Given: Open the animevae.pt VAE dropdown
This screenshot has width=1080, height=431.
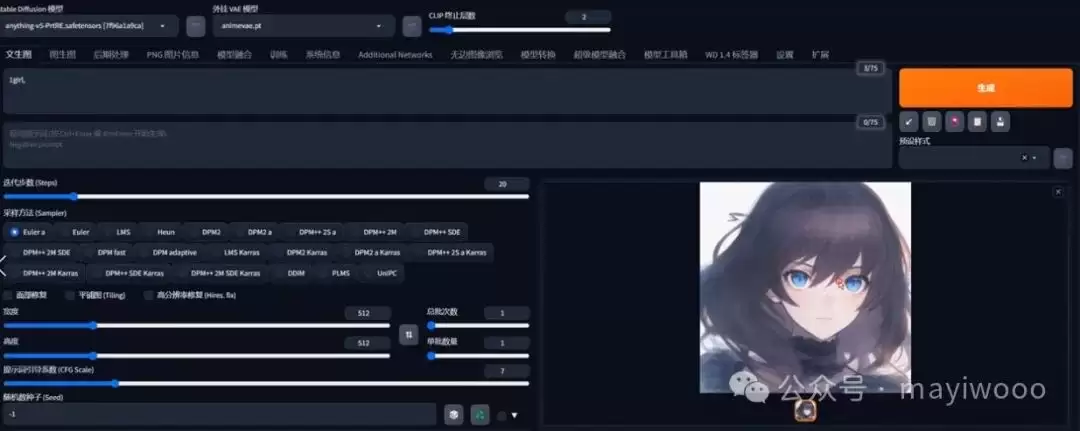Looking at the screenshot, I should point(304,25).
